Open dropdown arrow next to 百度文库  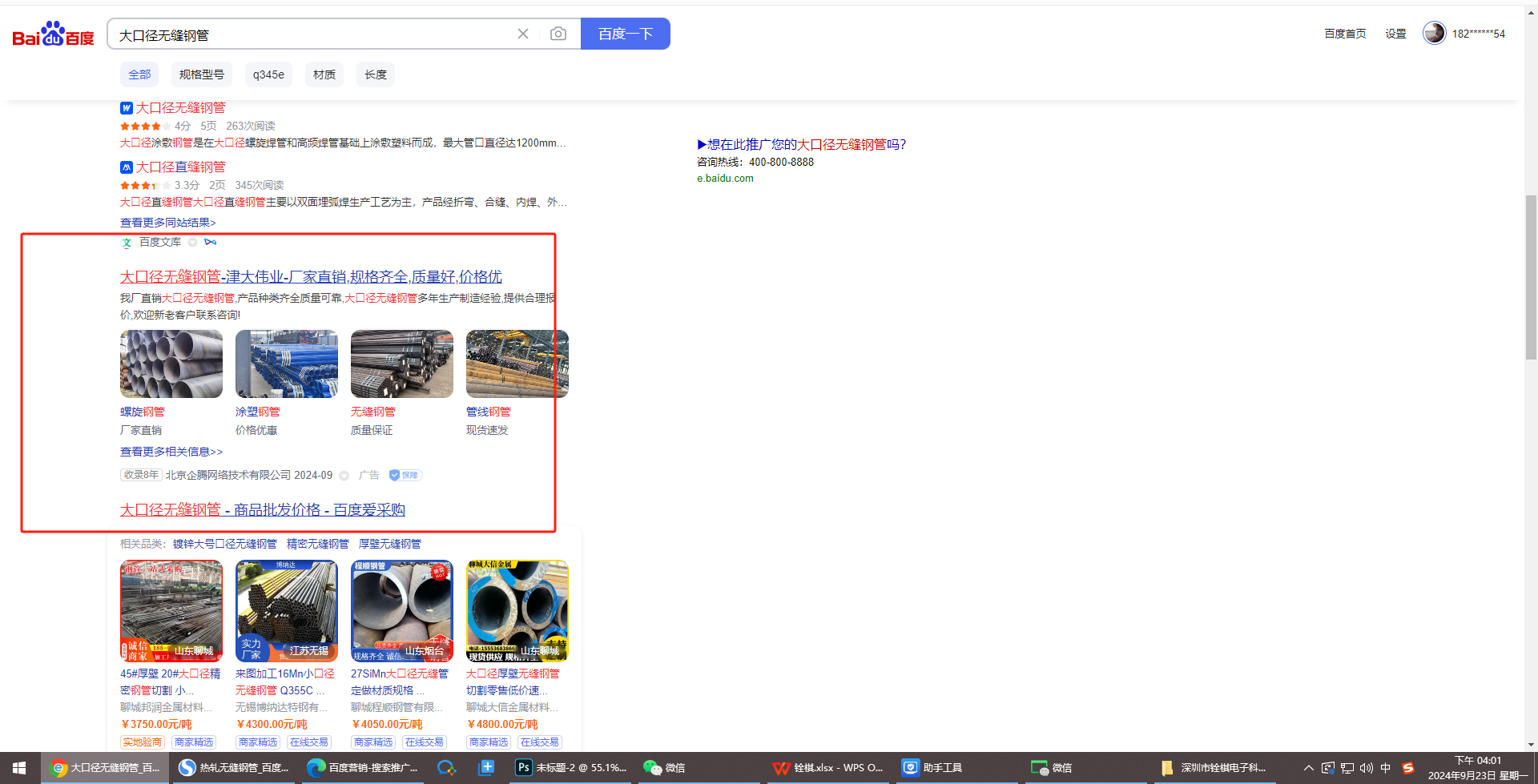(x=192, y=242)
